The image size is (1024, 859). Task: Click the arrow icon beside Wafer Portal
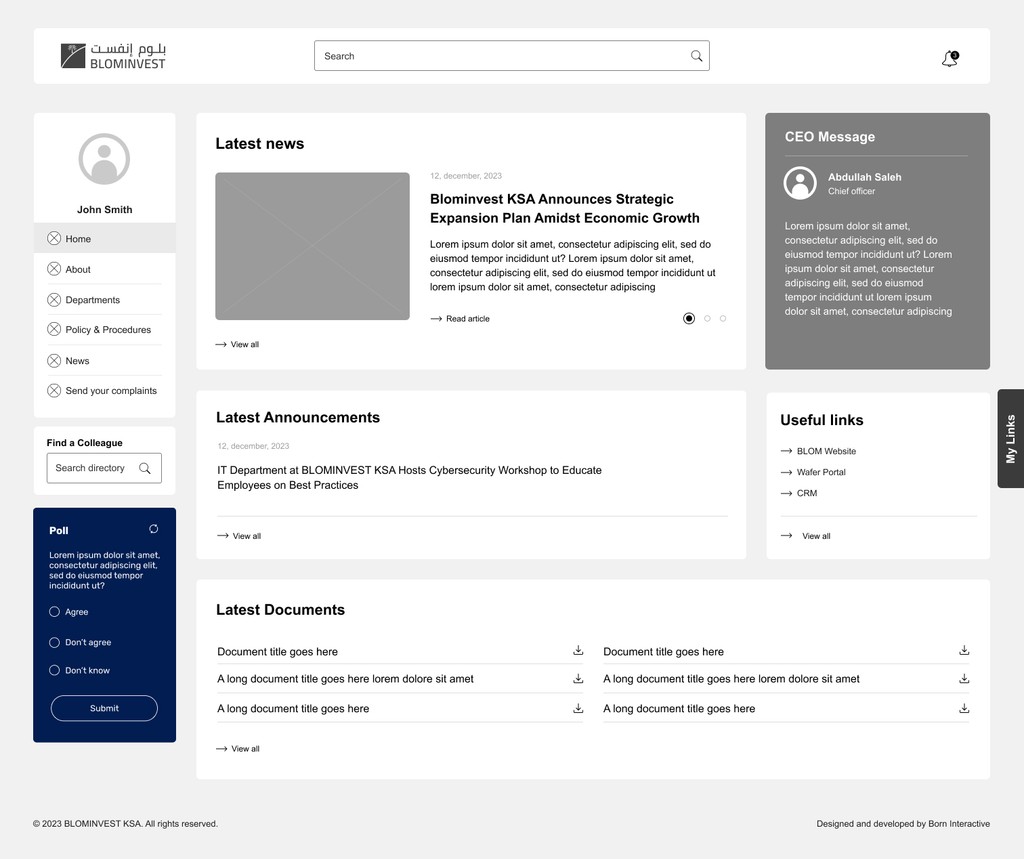click(x=786, y=472)
